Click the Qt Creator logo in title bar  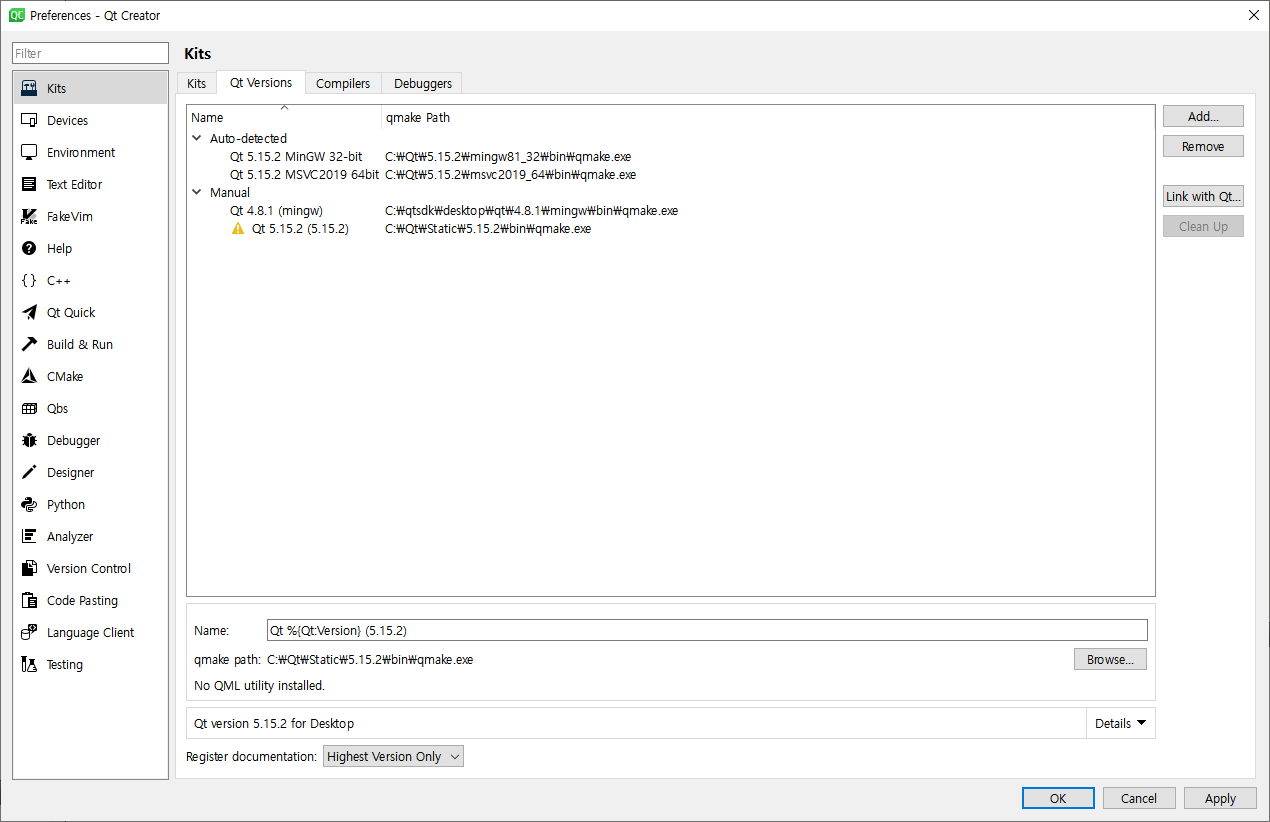pos(16,15)
